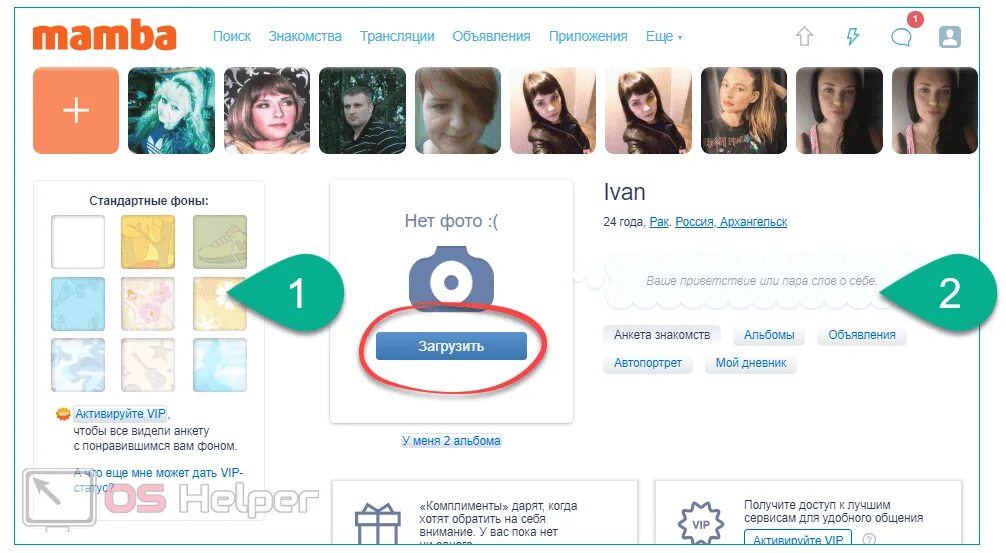The width and height of the screenshot is (1006, 553).
Task: Click the blue Загрузить button
Action: click(451, 346)
